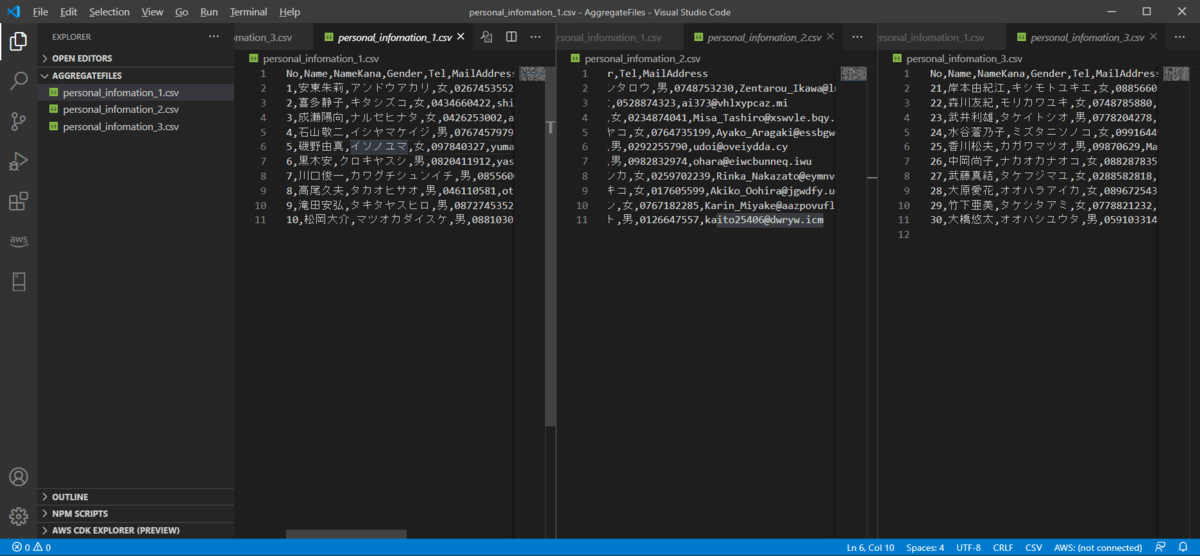Click the vertical scrollbar of the first editor
Screen dimensions: 1200x556
(550, 246)
